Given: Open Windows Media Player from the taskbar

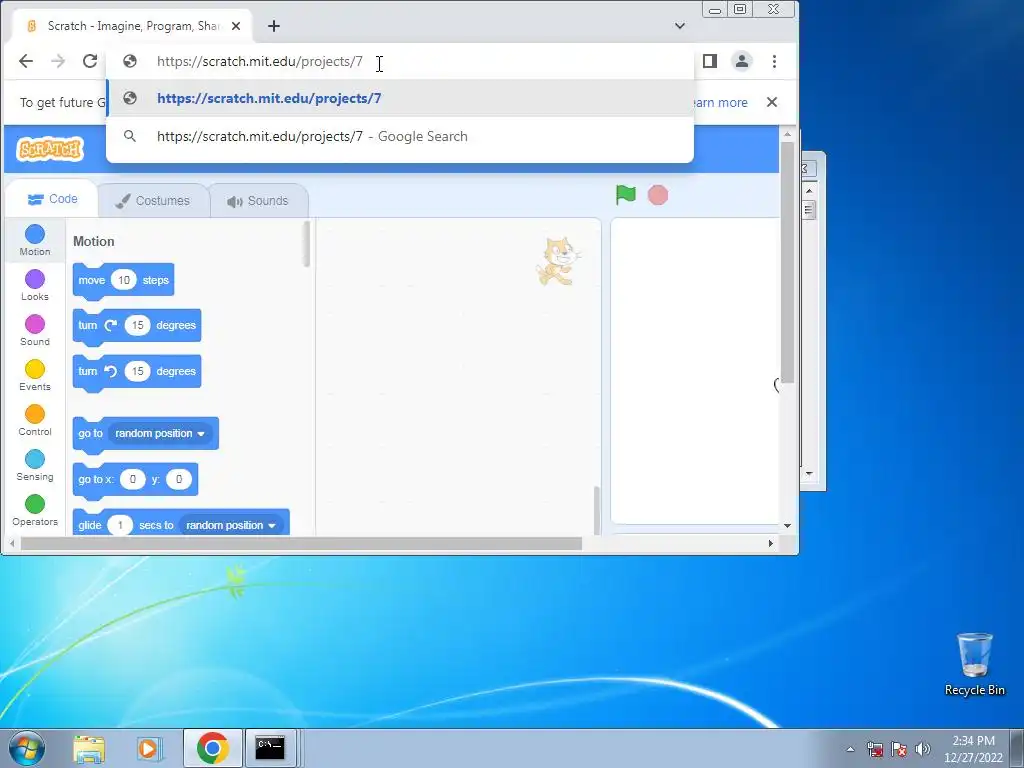Looking at the screenshot, I should pyautogui.click(x=150, y=748).
